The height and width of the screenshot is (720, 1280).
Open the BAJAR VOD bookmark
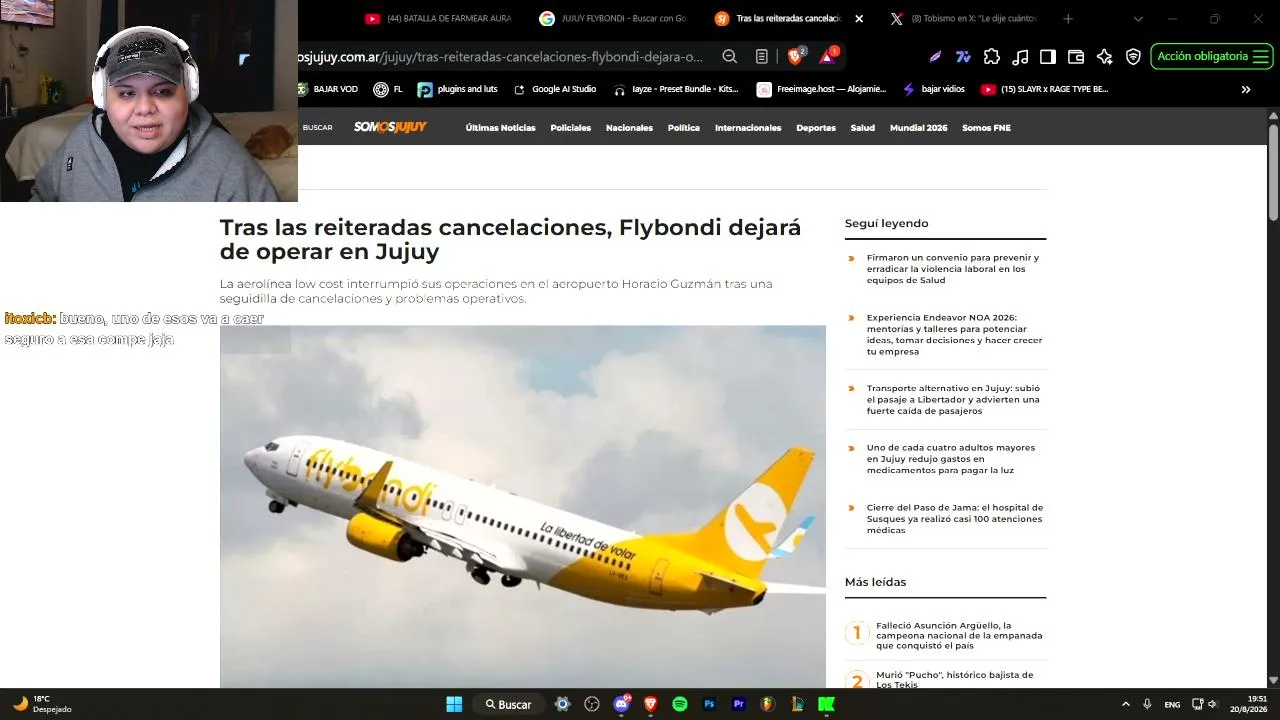(x=327, y=89)
